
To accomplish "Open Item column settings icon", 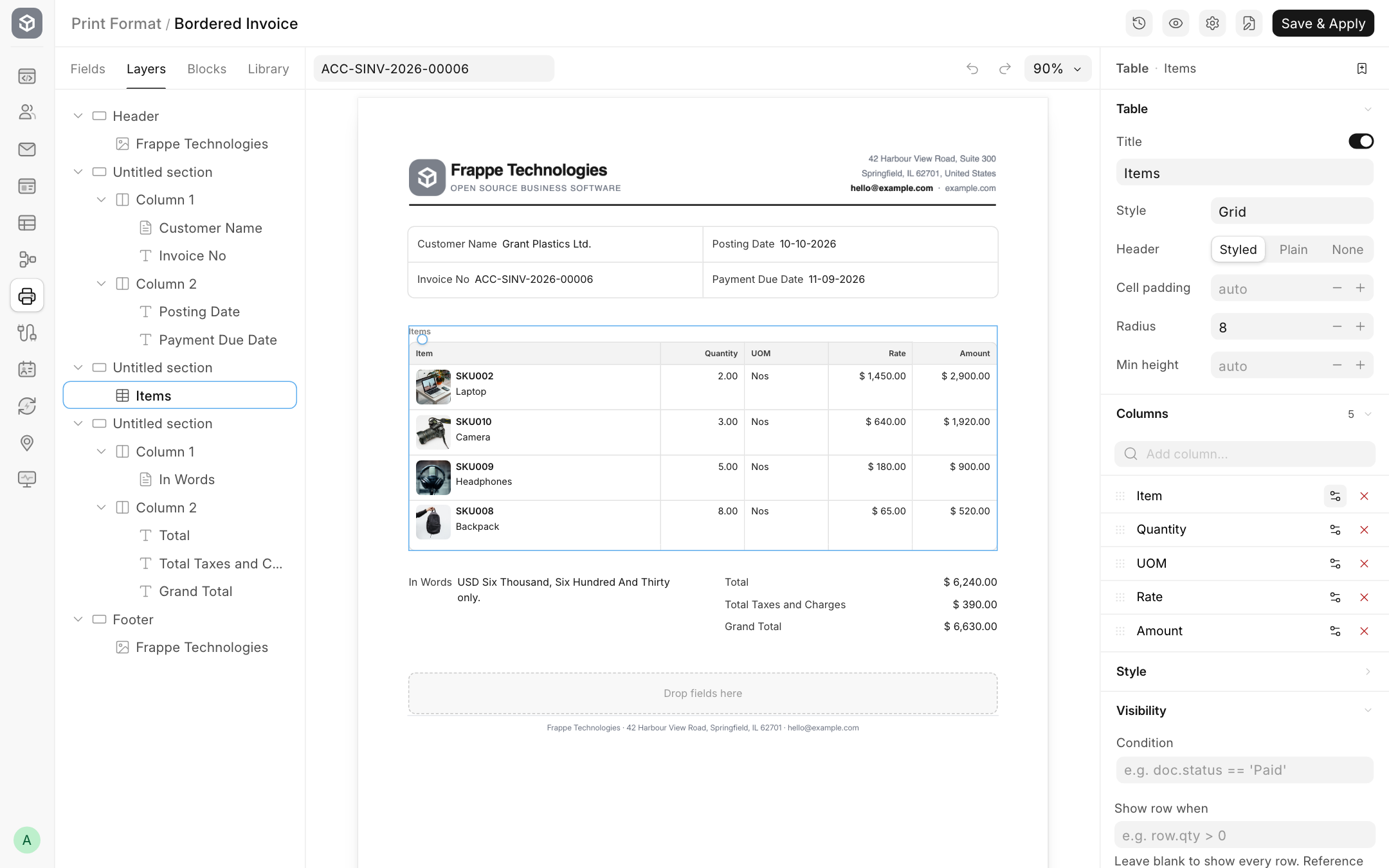I will pyautogui.click(x=1335, y=496).
